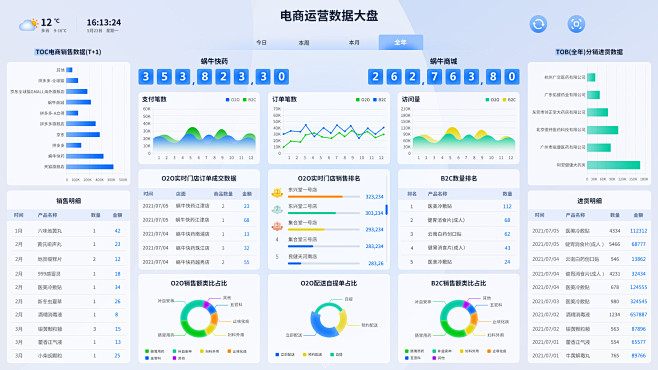Click amount 34 in 销售明细 table
The image size is (658, 370).
click(117, 287)
